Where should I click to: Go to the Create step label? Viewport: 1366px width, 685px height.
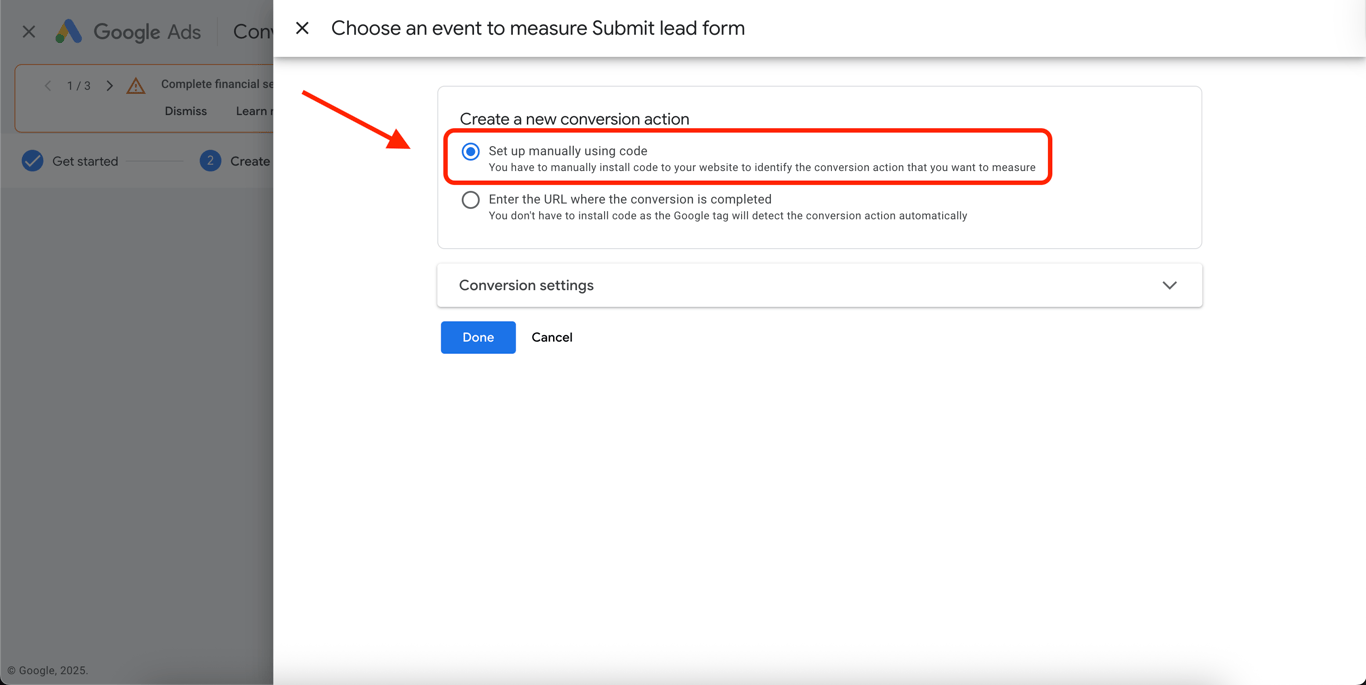[250, 161]
